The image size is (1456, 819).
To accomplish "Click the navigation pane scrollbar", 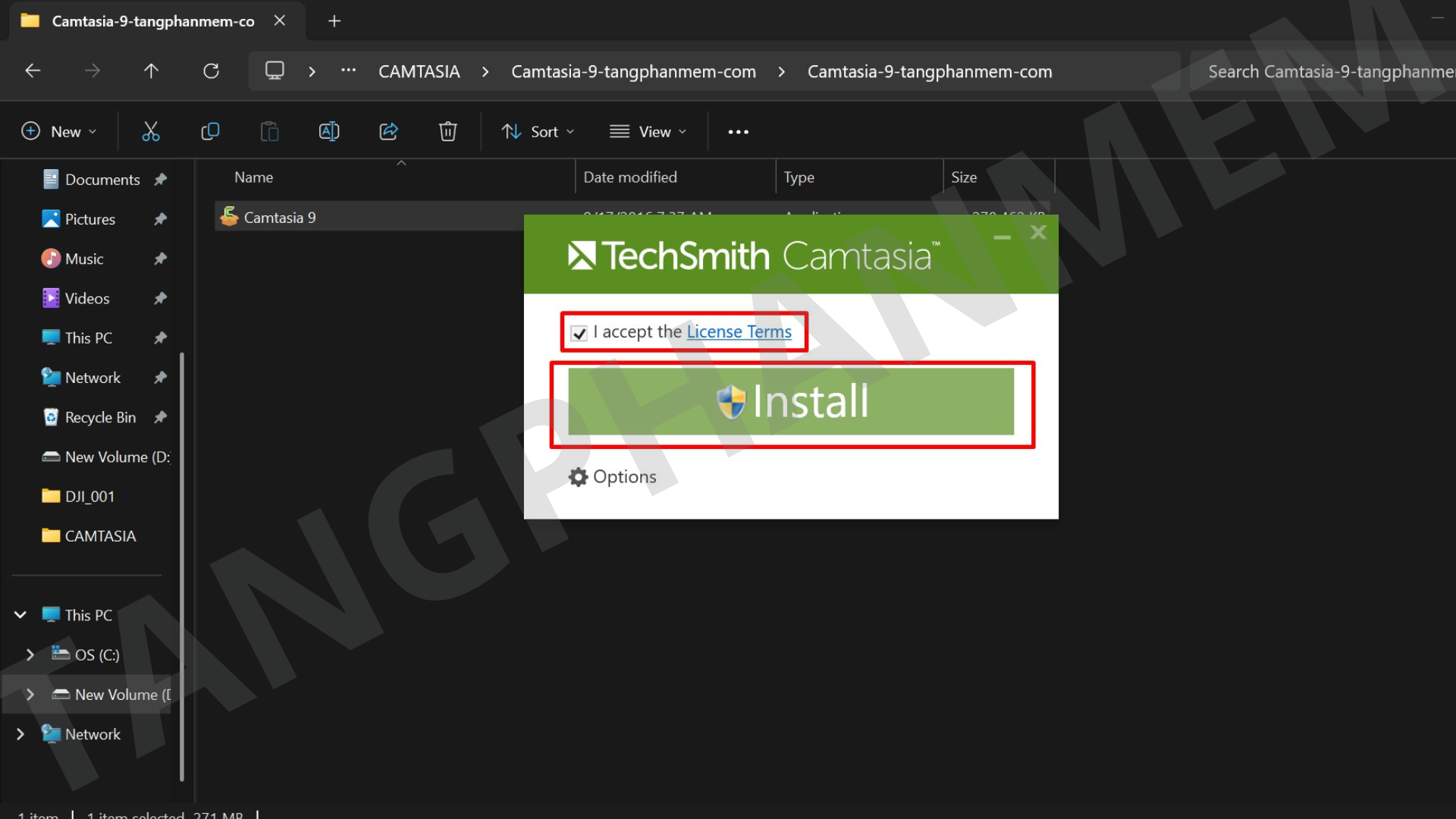I will pyautogui.click(x=182, y=566).
